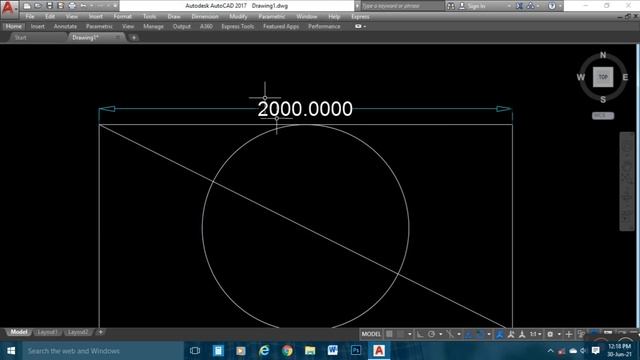The width and height of the screenshot is (640, 360).
Task: Open the AutoCAD application menu logo
Action: click(x=8, y=8)
